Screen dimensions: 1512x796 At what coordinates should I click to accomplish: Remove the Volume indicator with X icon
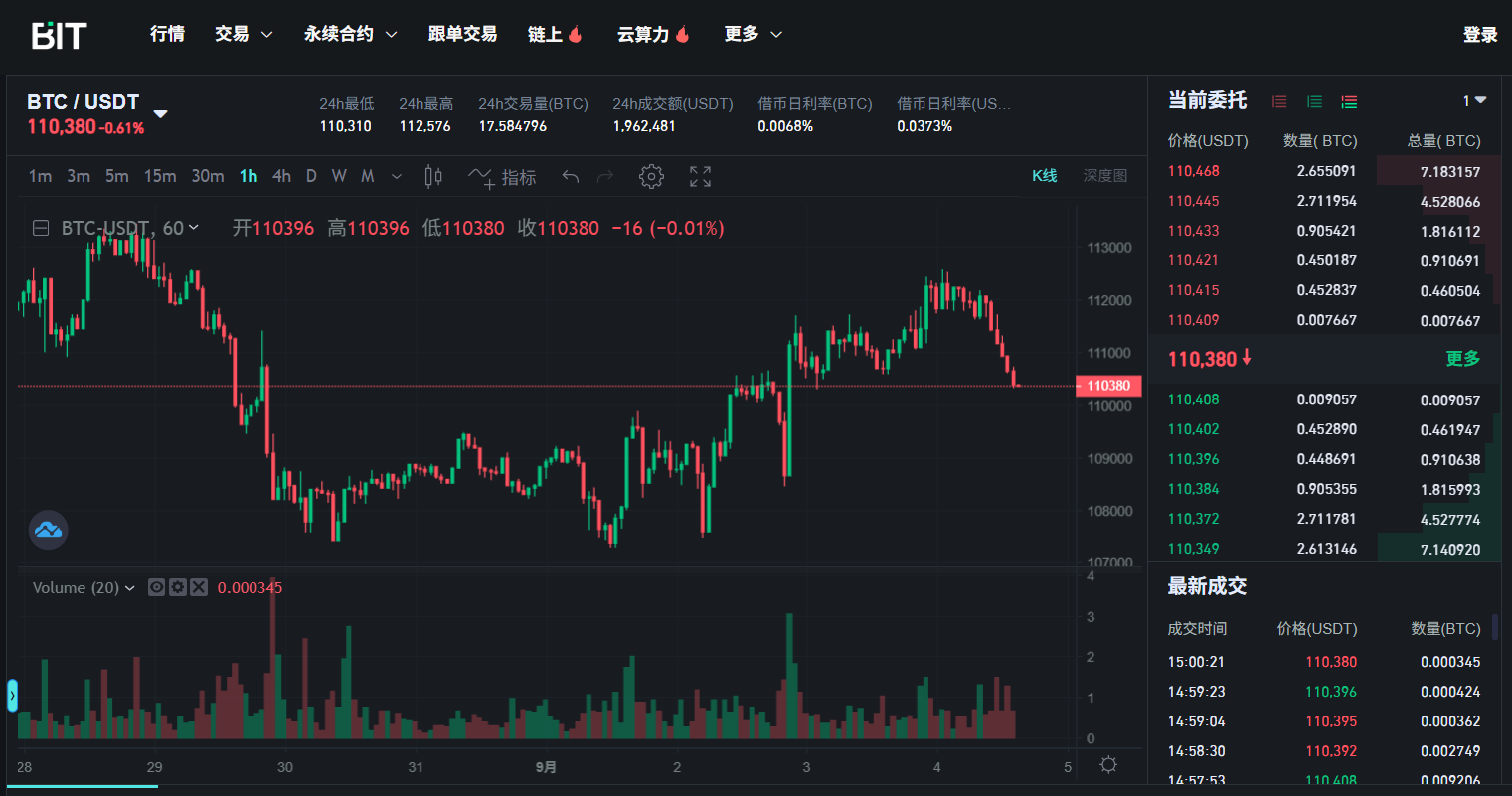199,587
